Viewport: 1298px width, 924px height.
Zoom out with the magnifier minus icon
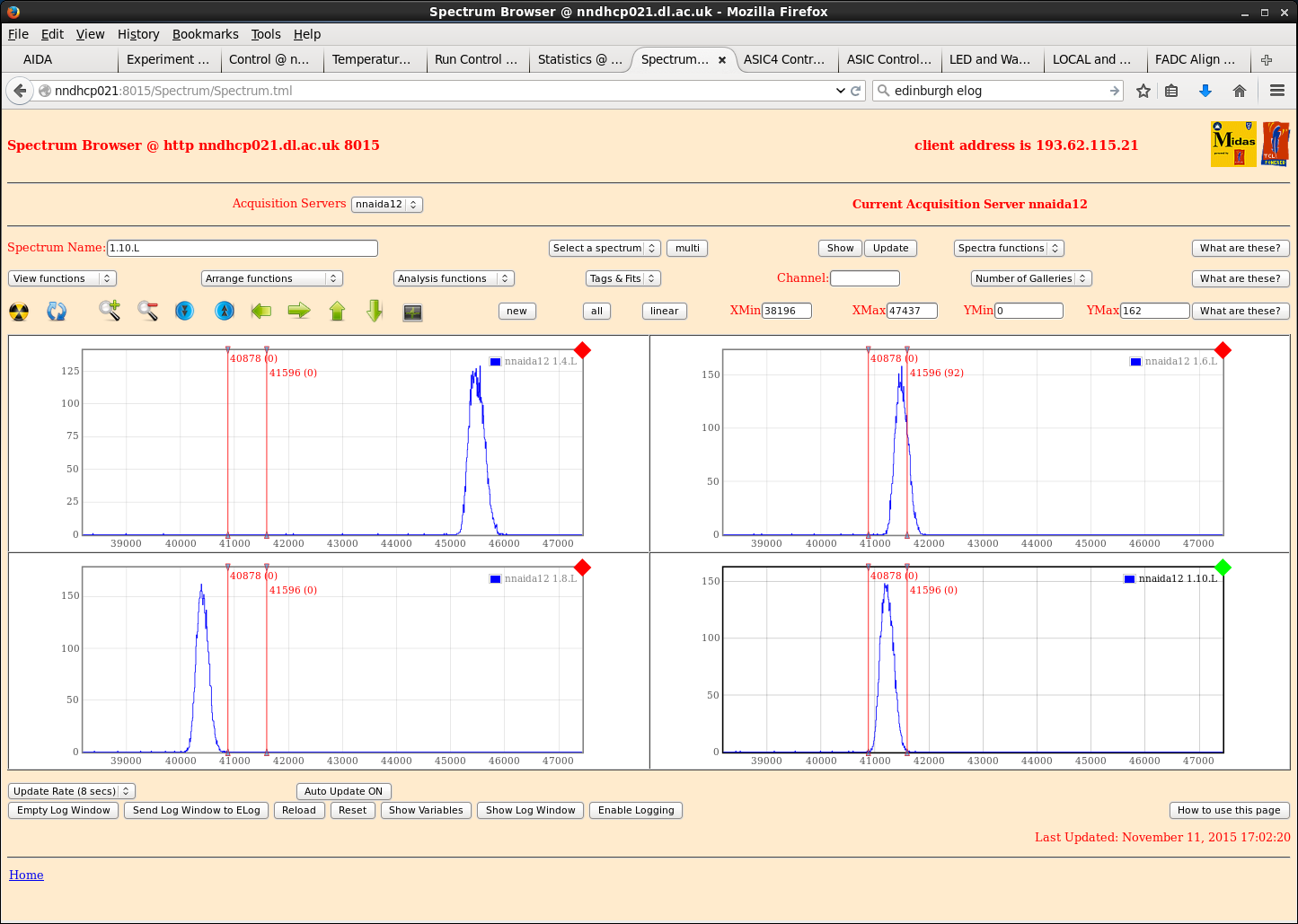[x=148, y=311]
